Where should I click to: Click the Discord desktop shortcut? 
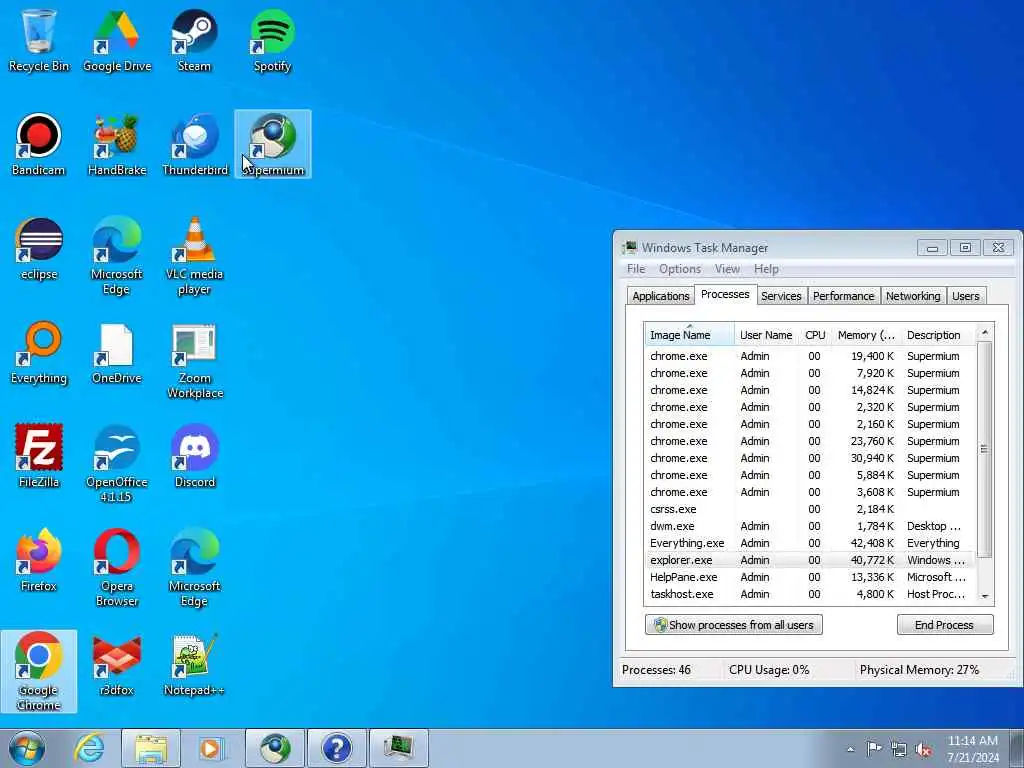(x=195, y=456)
